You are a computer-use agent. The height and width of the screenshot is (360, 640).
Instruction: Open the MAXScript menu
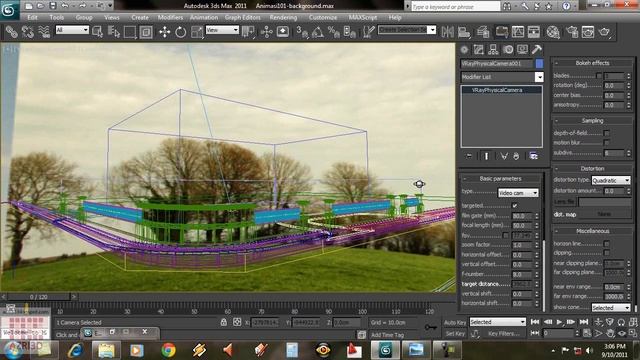[x=363, y=18]
